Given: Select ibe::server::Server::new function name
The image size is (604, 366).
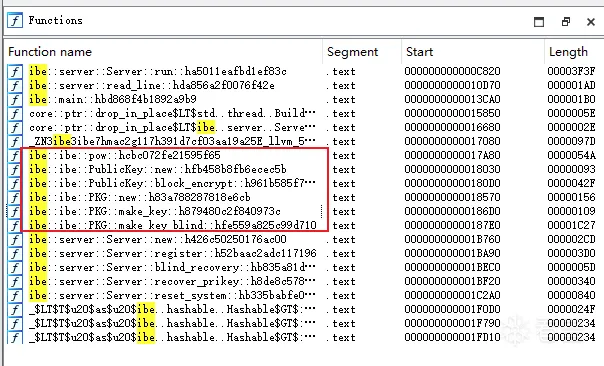Looking at the screenshot, I should tap(158, 240).
